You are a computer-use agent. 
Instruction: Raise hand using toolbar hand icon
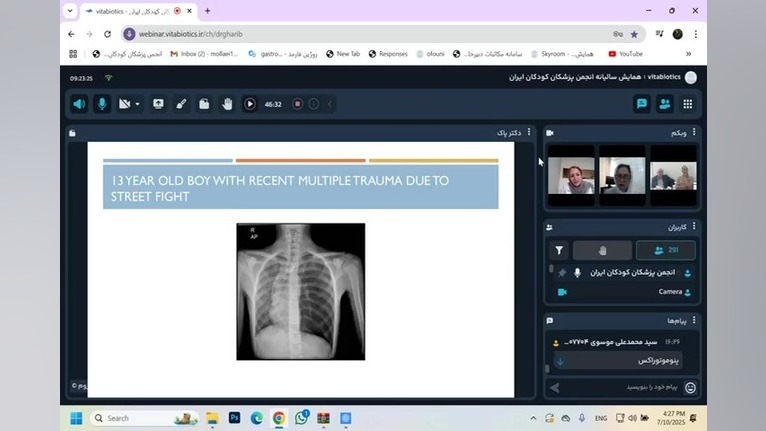click(227, 104)
